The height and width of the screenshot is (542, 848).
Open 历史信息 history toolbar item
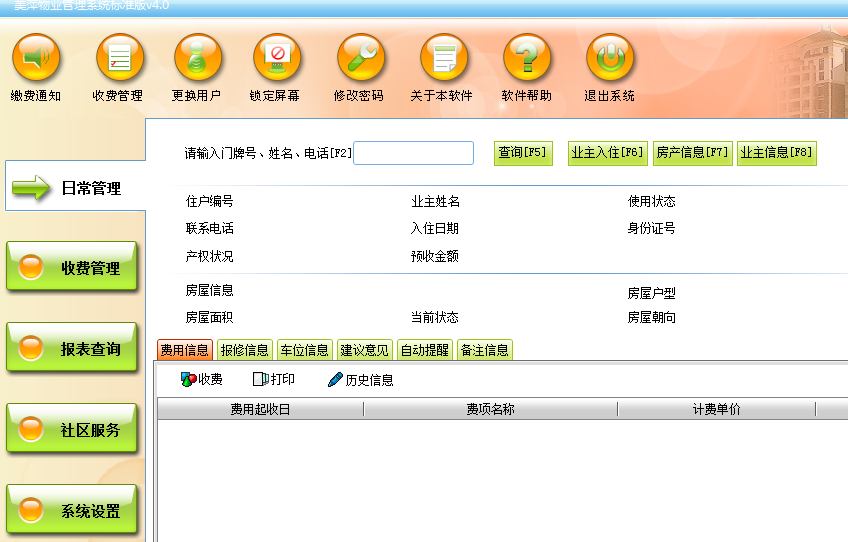(360, 380)
